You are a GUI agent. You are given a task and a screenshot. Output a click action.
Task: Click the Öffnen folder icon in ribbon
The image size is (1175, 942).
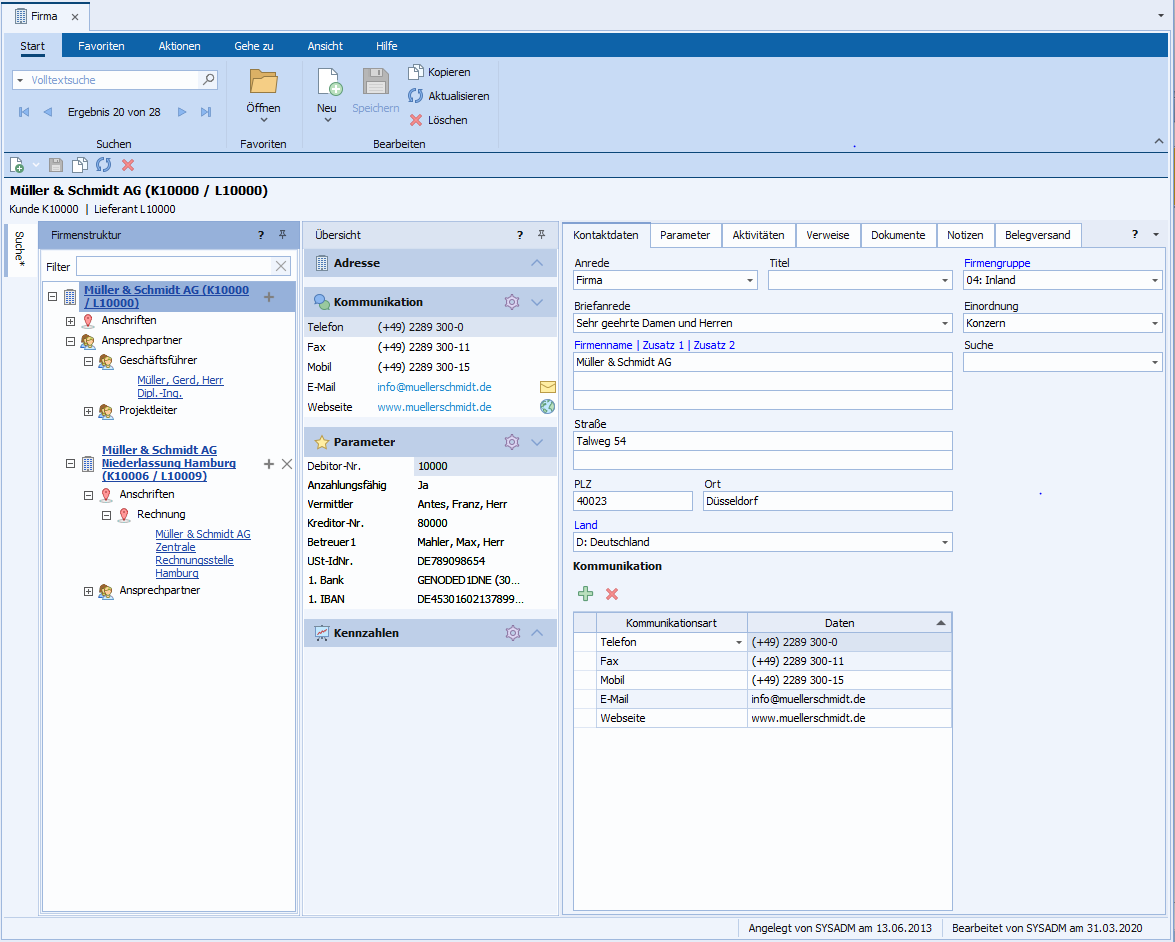263,82
